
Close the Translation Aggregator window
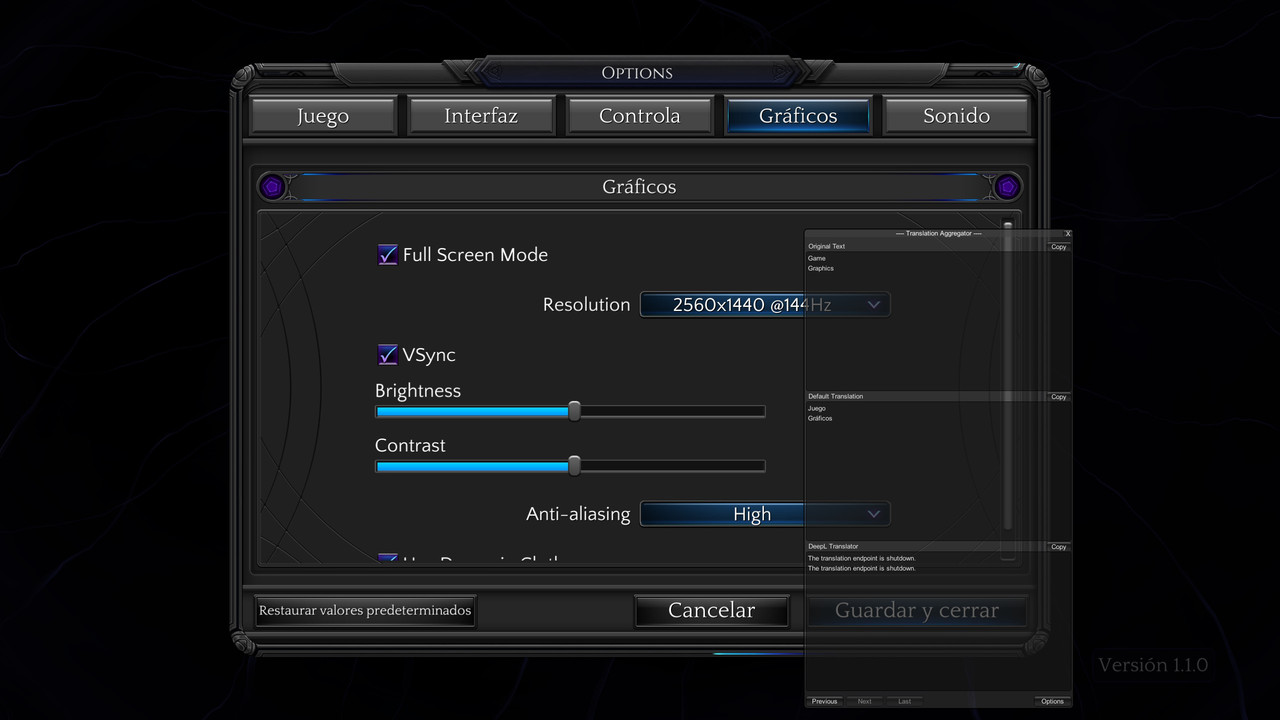pos(1067,233)
